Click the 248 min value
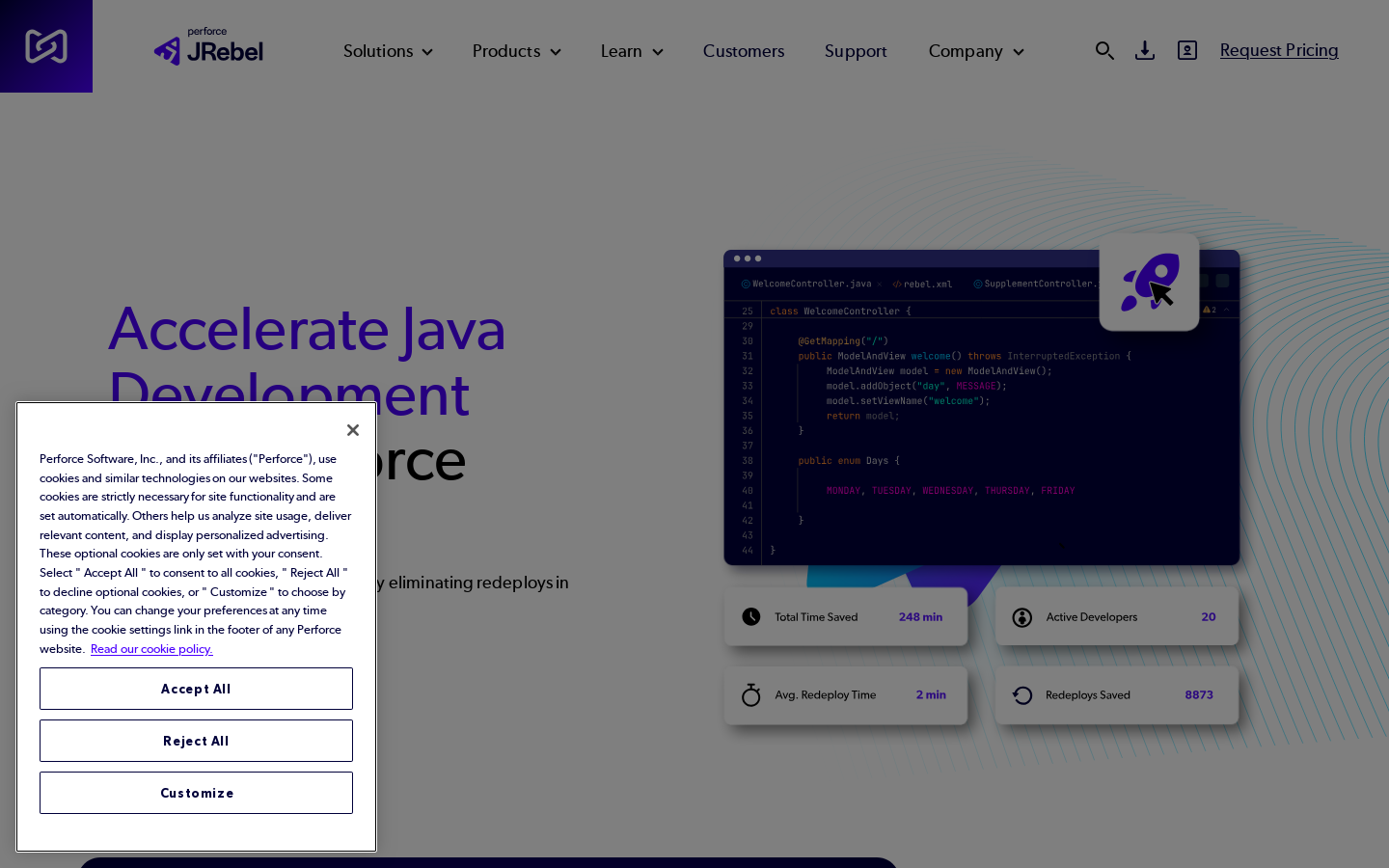 pyautogui.click(x=920, y=617)
